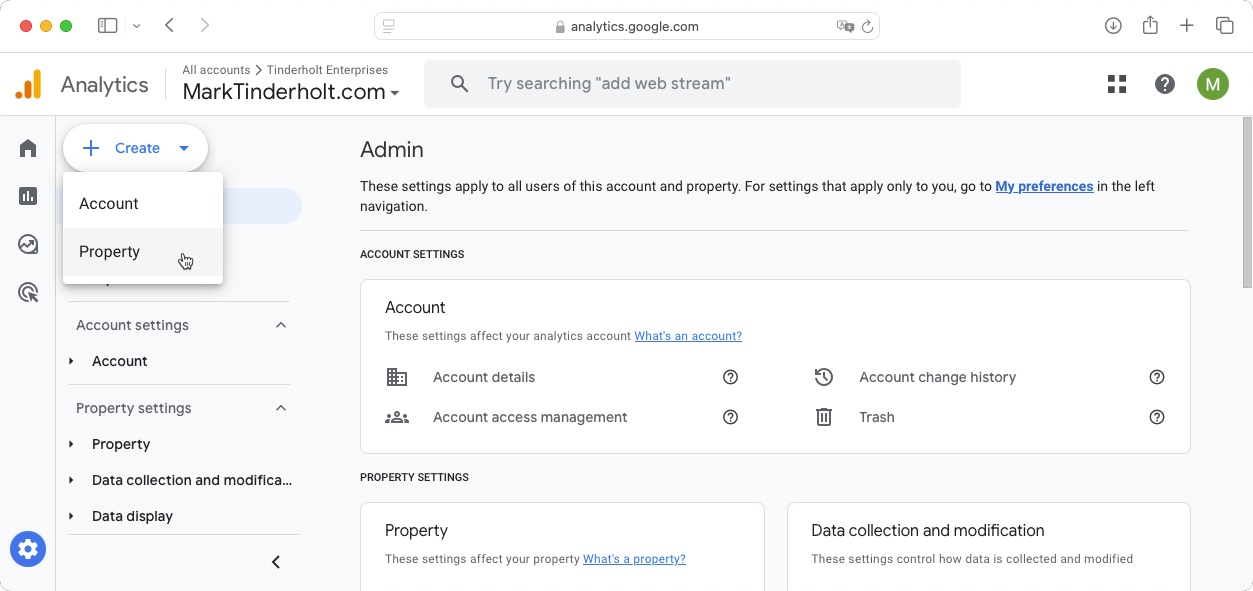Open the Reports bar chart icon
The height and width of the screenshot is (591, 1253).
pyautogui.click(x=28, y=196)
